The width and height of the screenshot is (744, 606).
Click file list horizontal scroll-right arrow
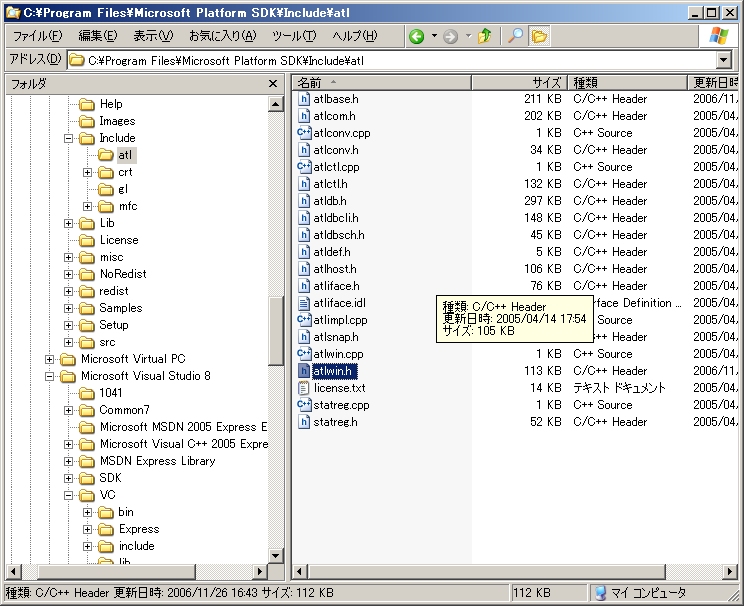coord(730,571)
